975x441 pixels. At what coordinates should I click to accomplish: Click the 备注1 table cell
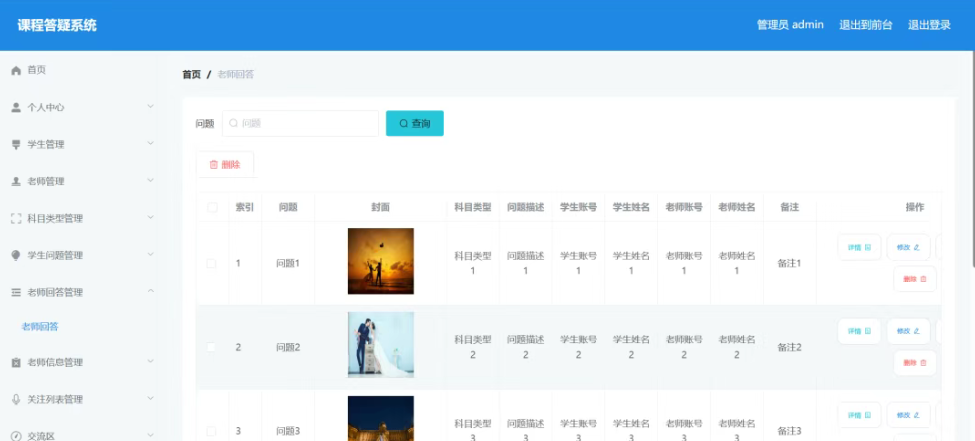[x=789, y=263]
